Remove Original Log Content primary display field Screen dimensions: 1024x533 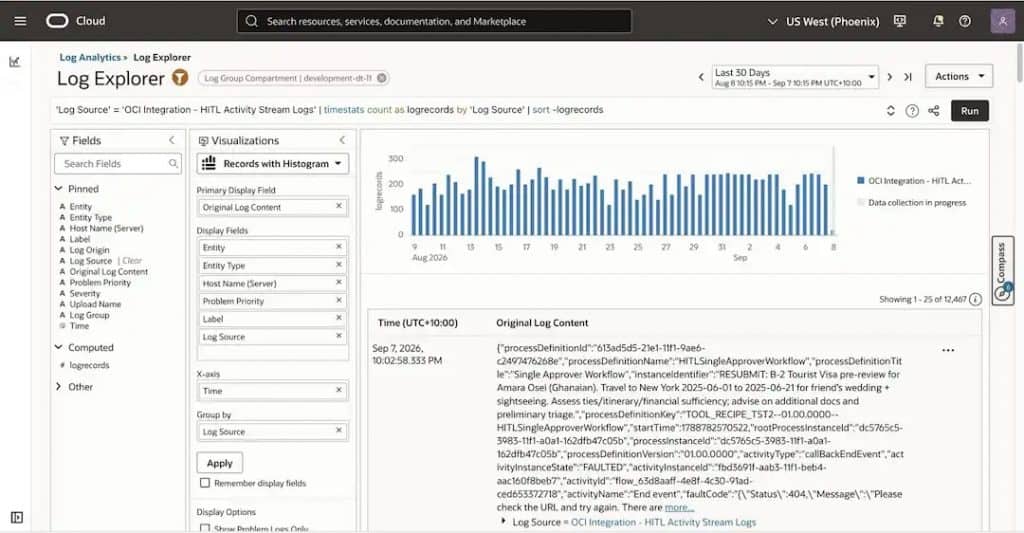(339, 206)
